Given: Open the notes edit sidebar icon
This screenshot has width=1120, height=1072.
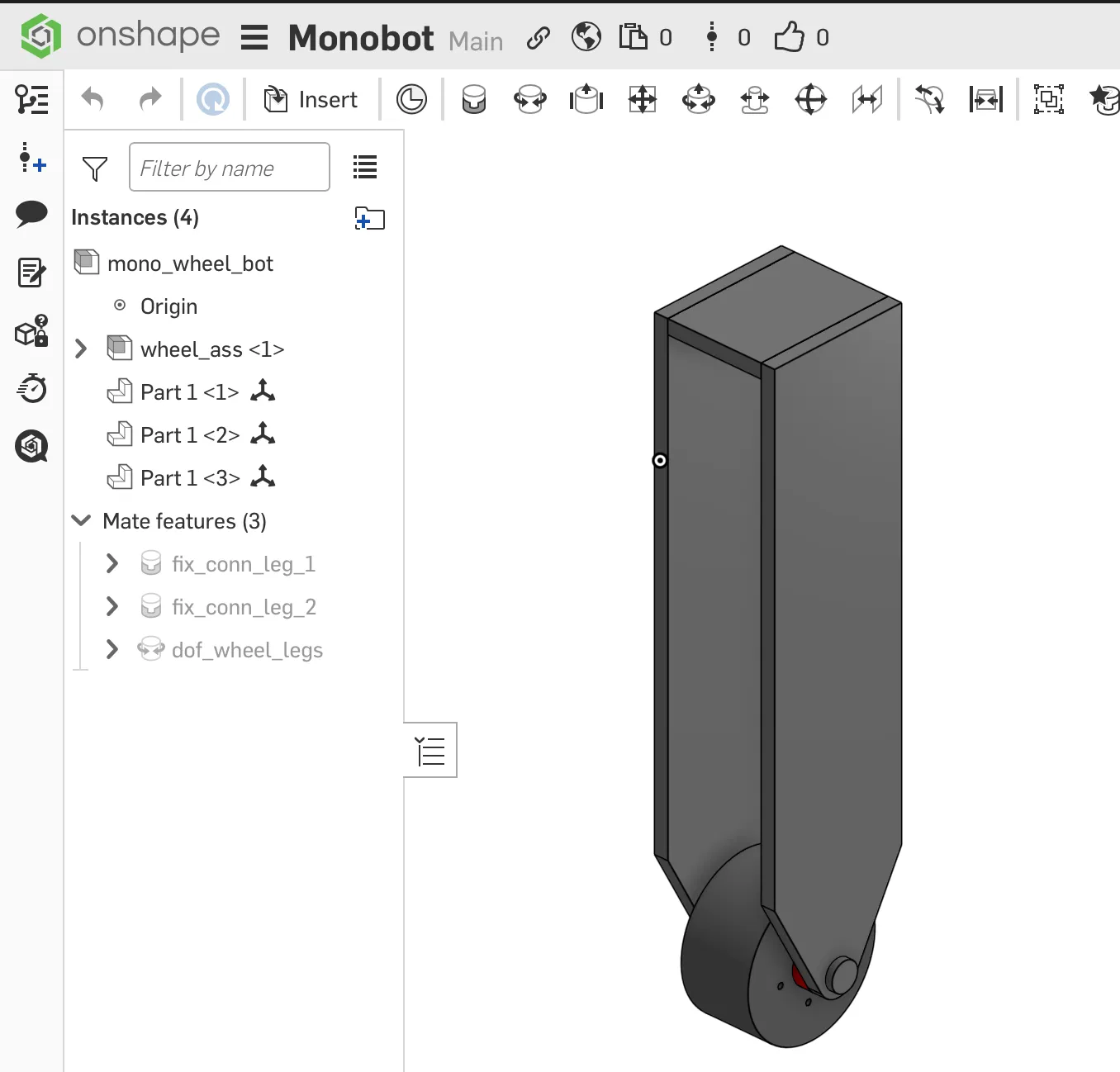Looking at the screenshot, I should tap(31, 273).
